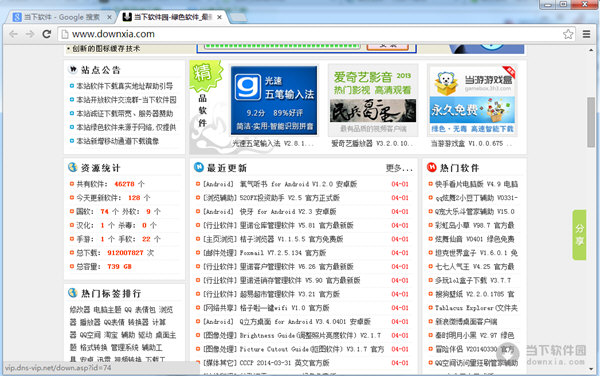Open CCCP 2014-03-31 英文官方版 entry

284,363
